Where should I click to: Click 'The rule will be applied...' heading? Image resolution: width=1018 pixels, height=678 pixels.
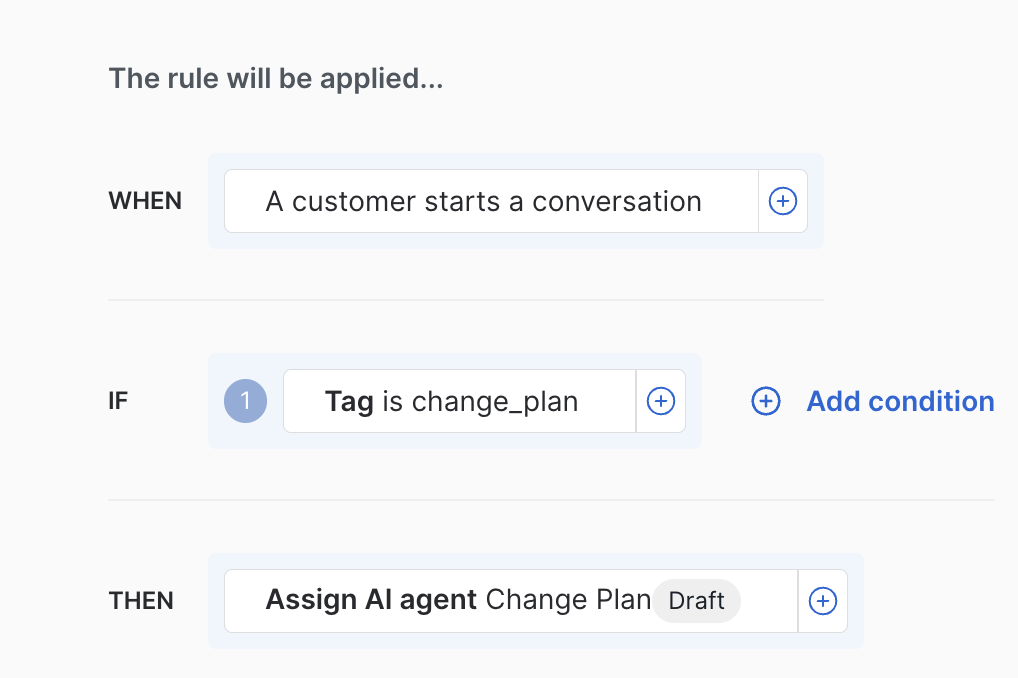pyautogui.click(x=275, y=78)
